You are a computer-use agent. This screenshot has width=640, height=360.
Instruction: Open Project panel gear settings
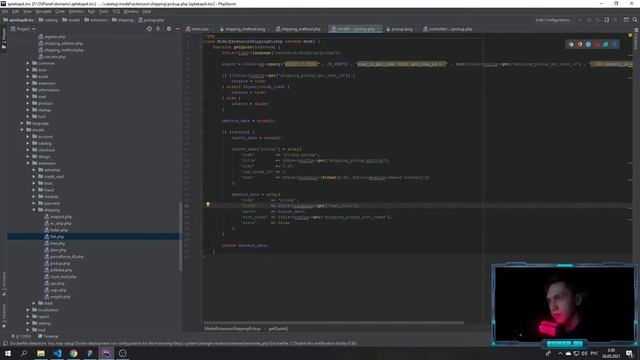[169, 29]
